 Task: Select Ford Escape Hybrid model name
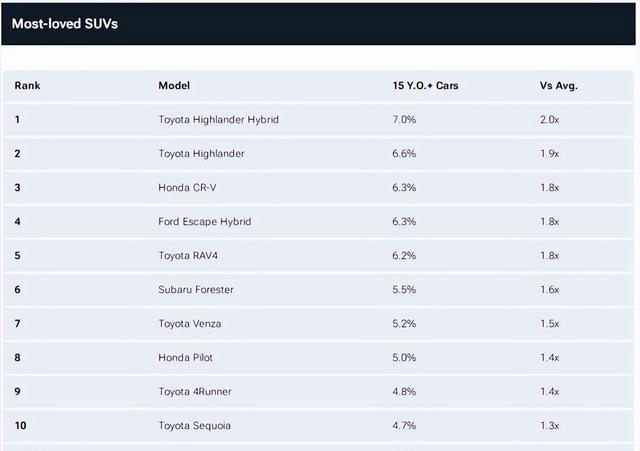tap(204, 222)
